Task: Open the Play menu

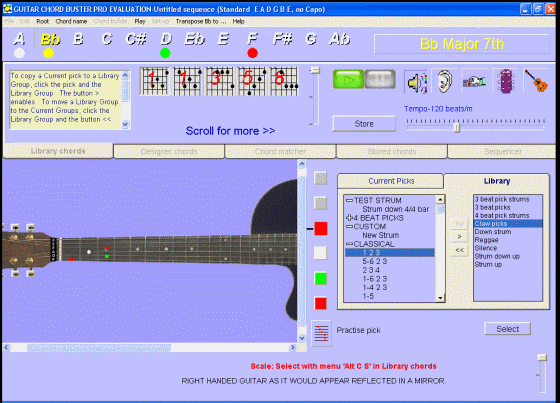Action: [x=140, y=21]
